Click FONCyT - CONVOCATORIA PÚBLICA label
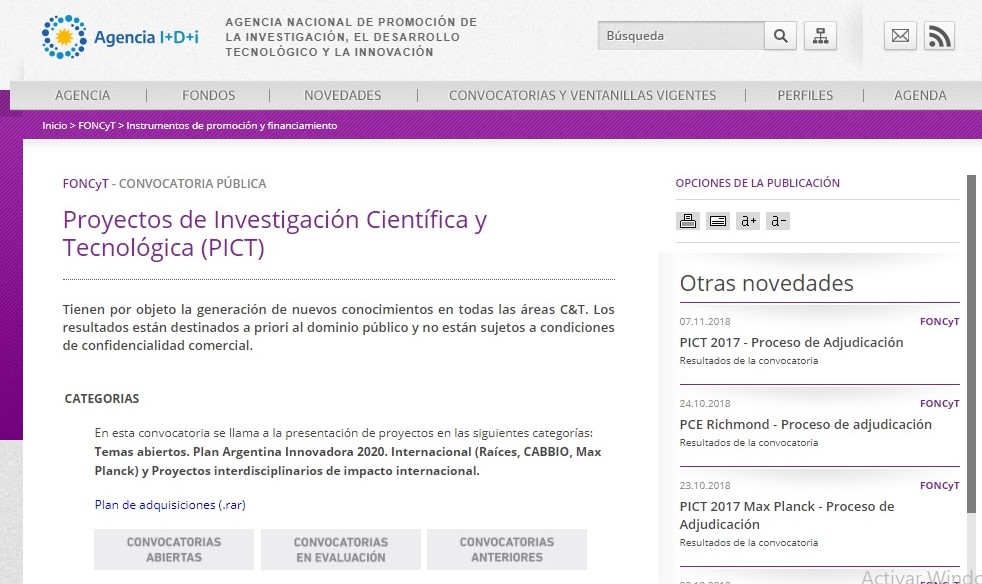The height and width of the screenshot is (584, 982). point(164,184)
